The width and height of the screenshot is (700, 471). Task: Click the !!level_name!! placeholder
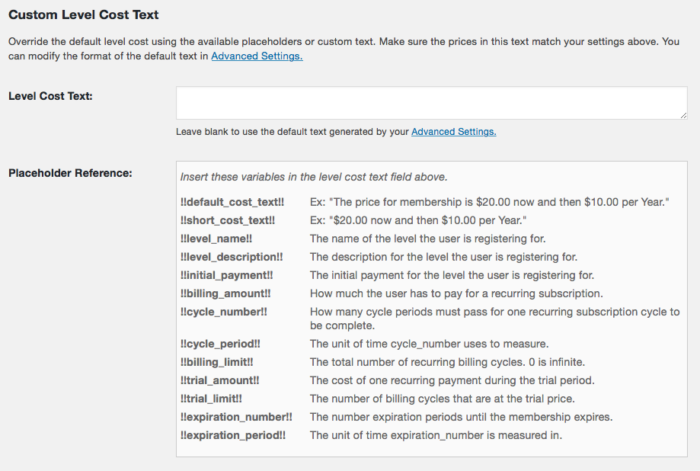(x=216, y=239)
